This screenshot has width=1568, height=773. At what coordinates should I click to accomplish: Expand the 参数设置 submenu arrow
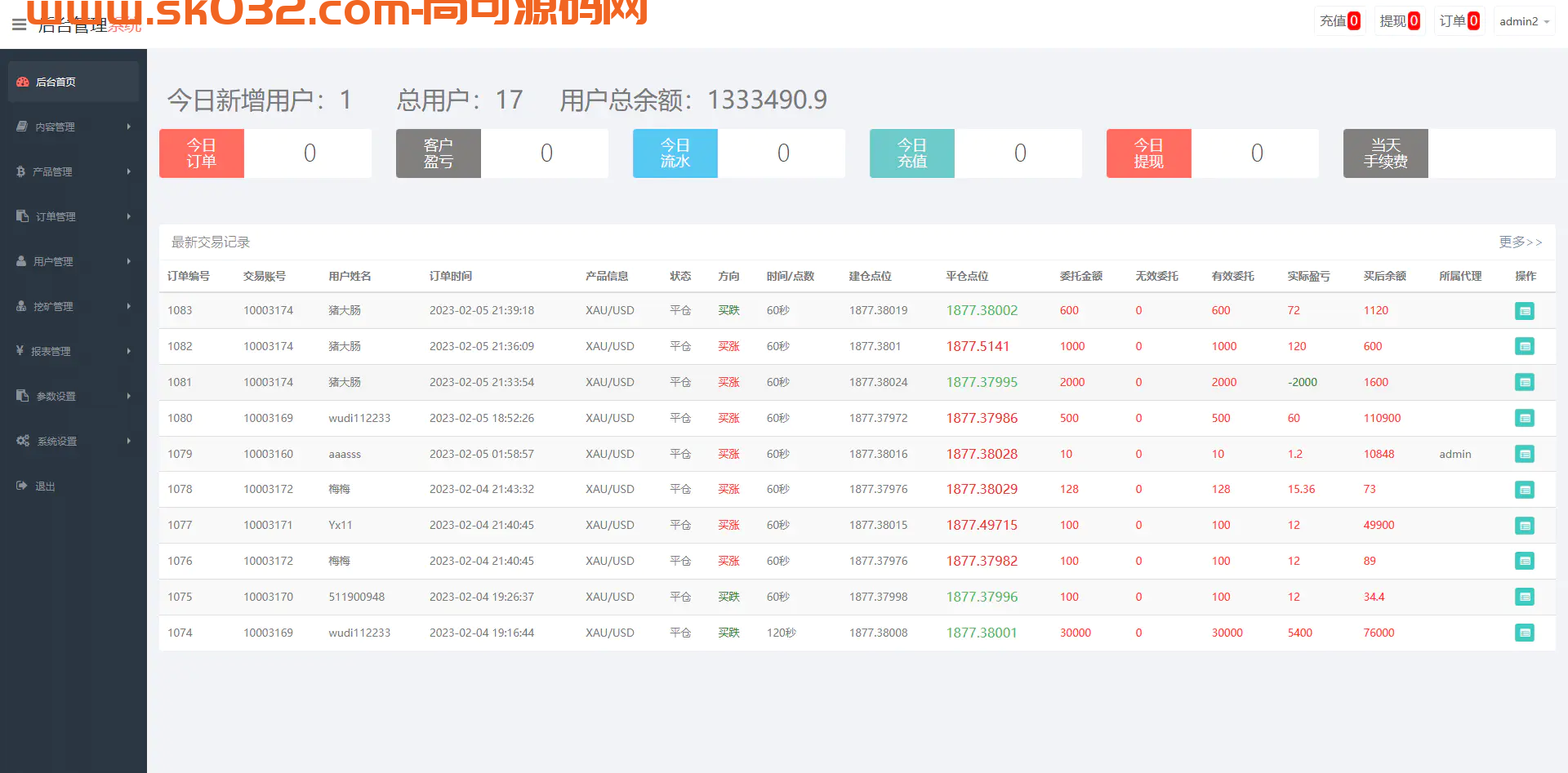coord(129,396)
